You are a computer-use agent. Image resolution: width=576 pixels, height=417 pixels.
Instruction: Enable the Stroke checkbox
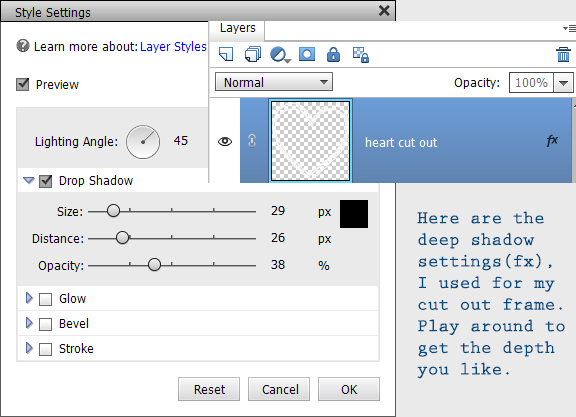click(46, 349)
